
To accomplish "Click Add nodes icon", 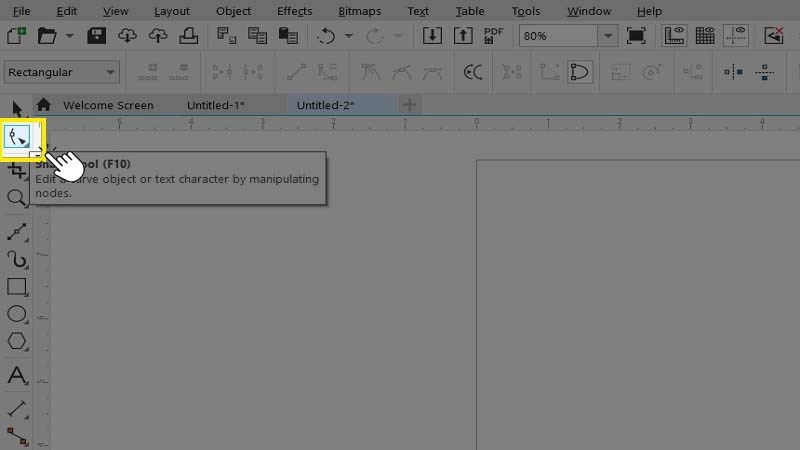I will (148, 72).
